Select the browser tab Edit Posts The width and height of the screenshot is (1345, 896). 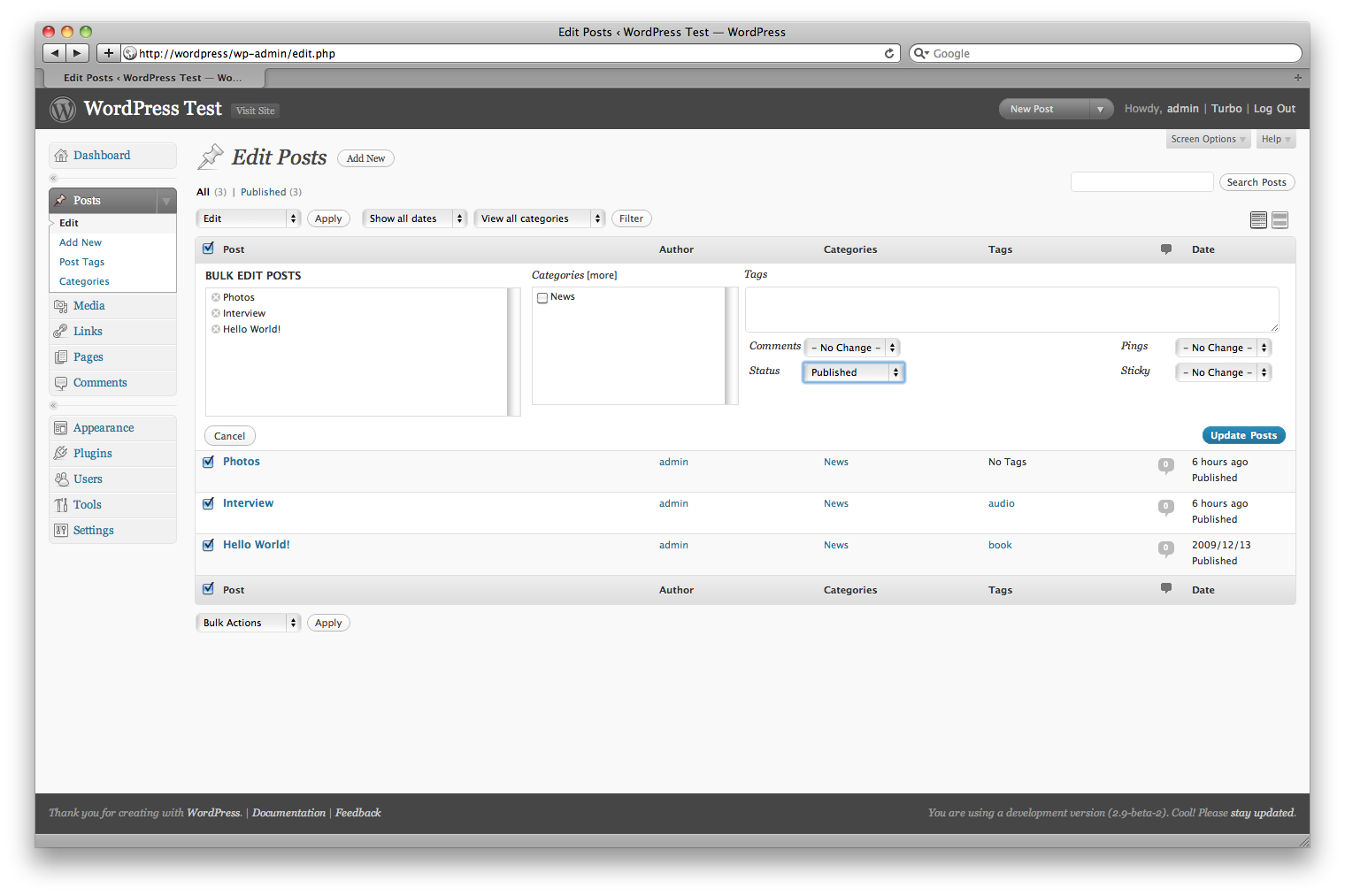click(x=152, y=78)
